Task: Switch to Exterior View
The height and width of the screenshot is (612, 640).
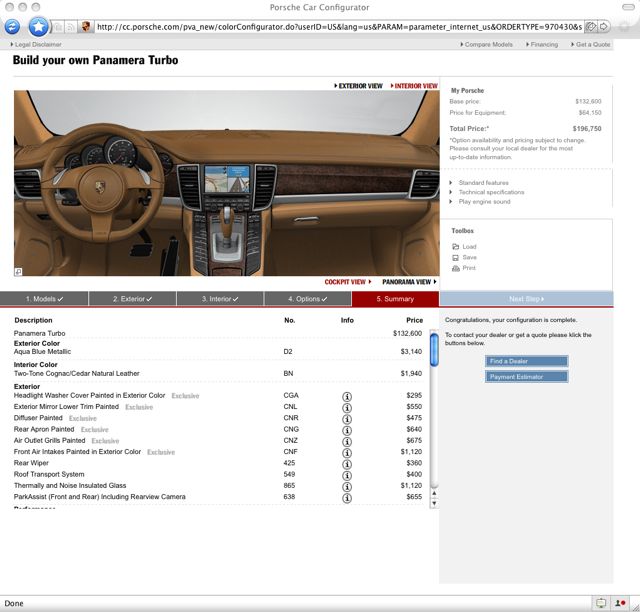Action: (x=358, y=86)
